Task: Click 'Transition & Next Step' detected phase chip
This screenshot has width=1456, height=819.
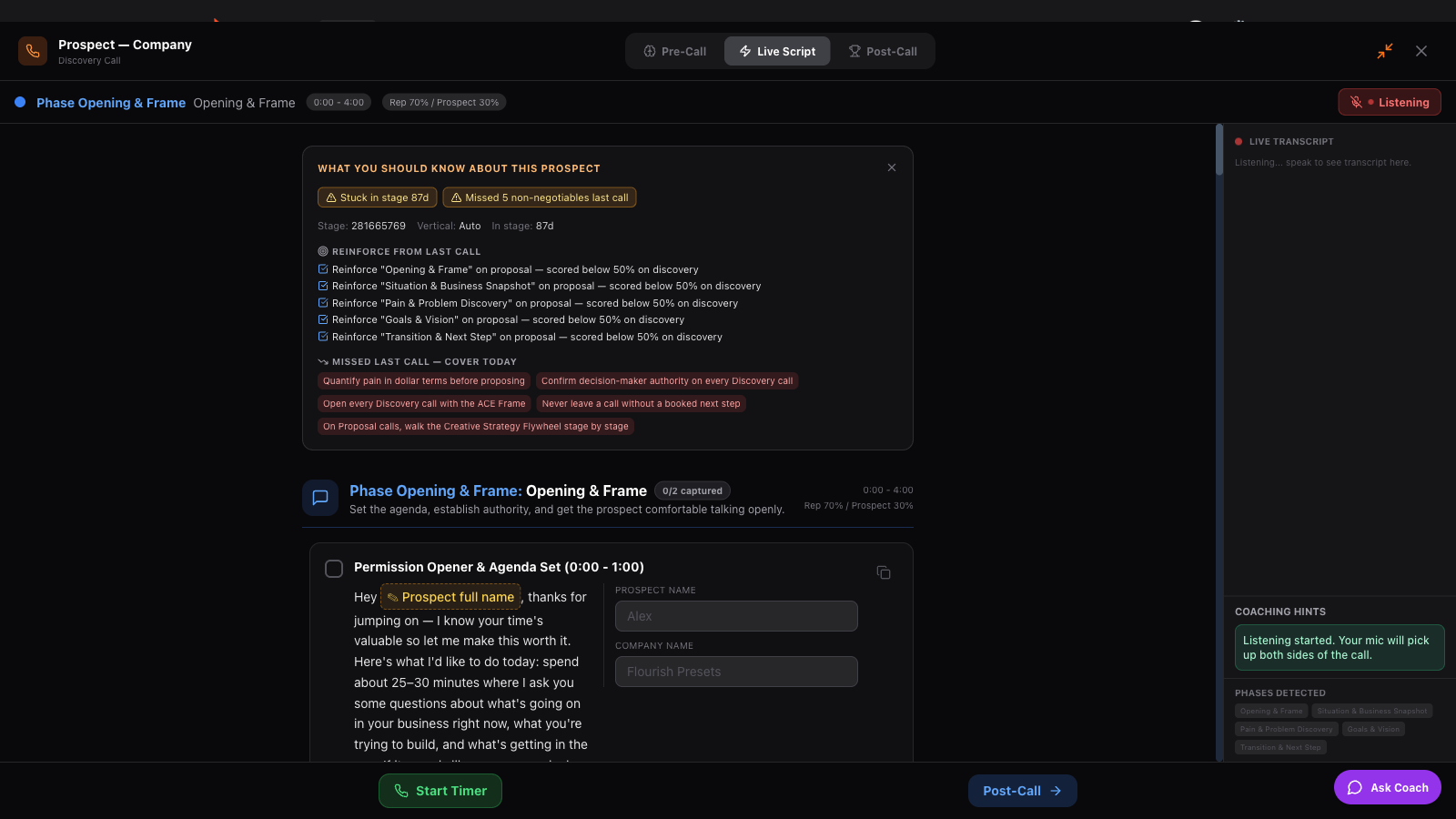Action: [x=1280, y=747]
